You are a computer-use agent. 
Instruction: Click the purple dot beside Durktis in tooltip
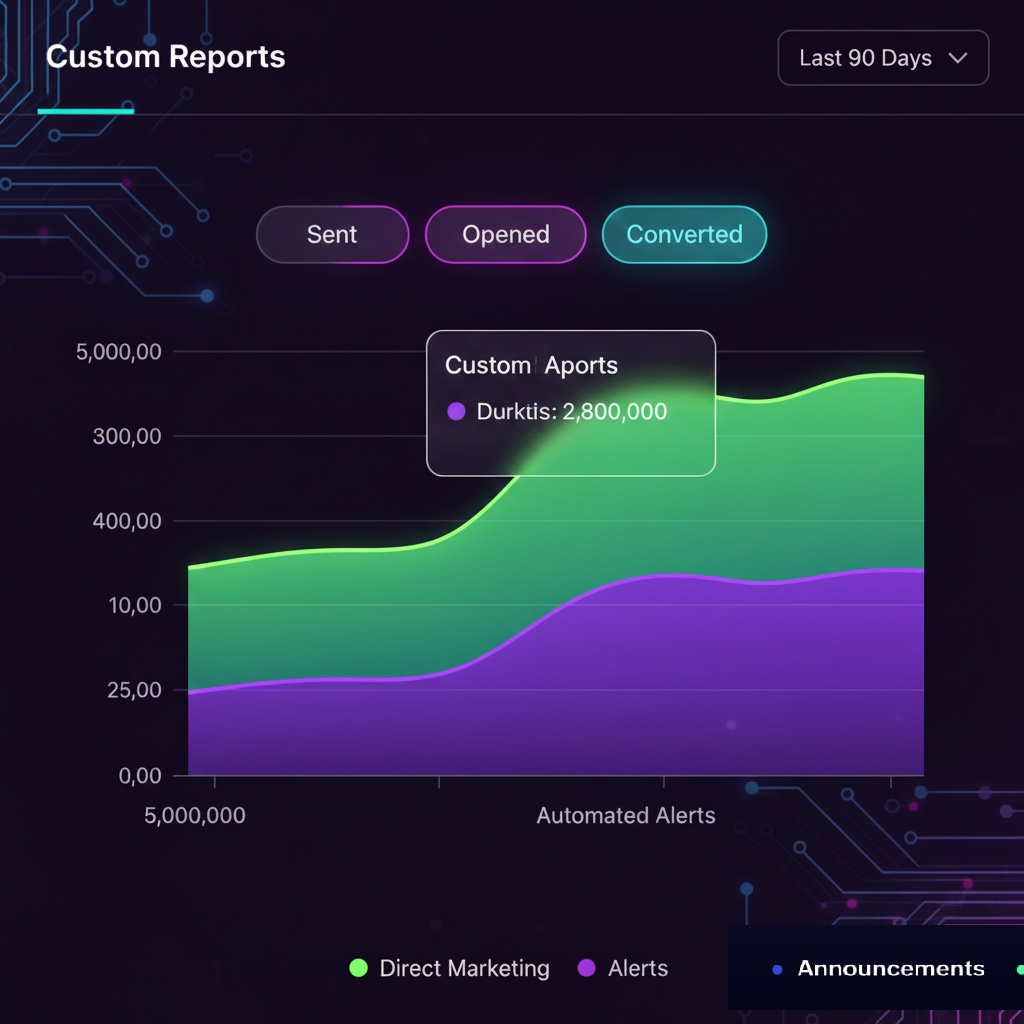tap(456, 411)
